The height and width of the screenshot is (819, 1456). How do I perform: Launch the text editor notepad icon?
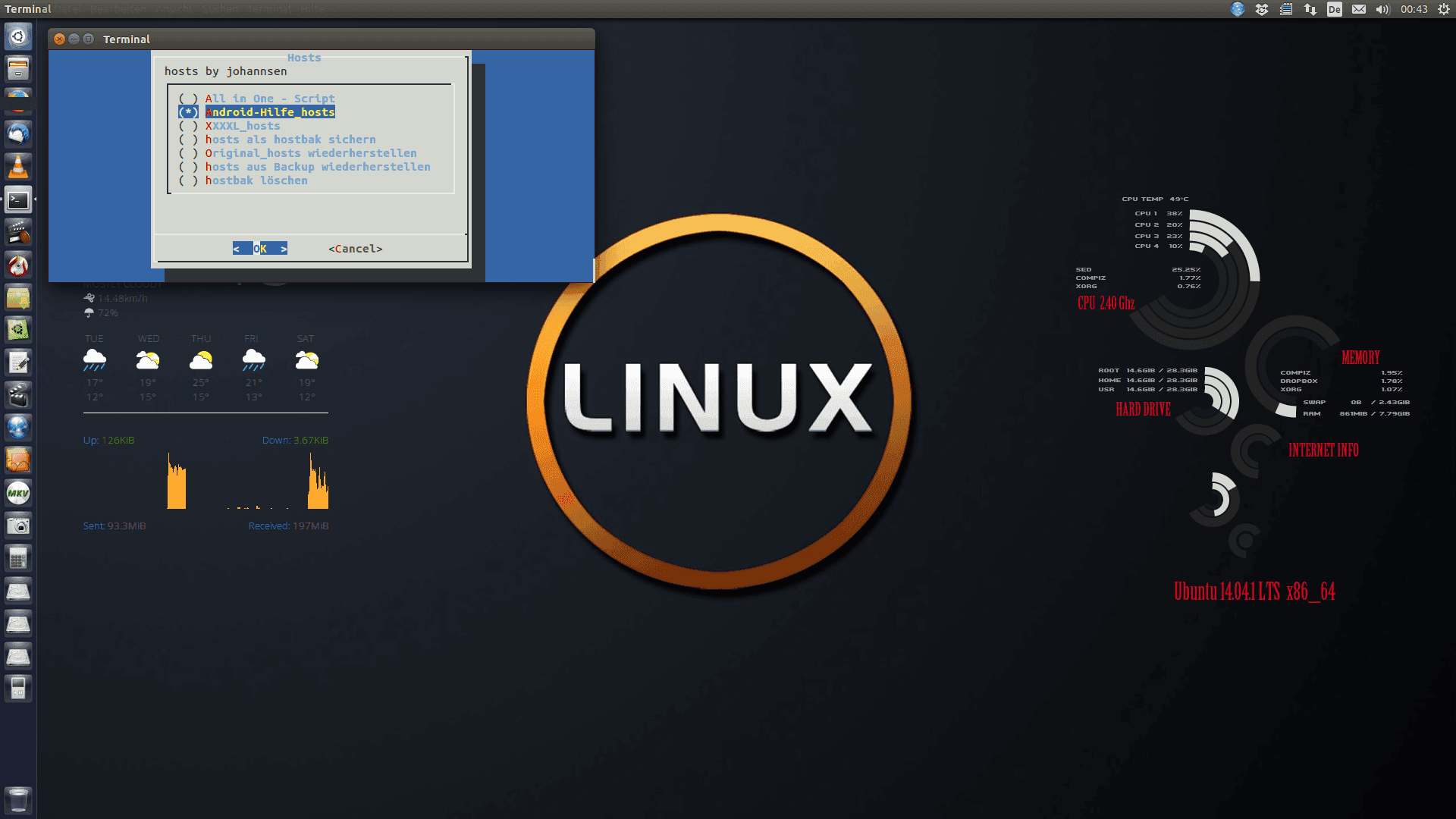coord(18,362)
